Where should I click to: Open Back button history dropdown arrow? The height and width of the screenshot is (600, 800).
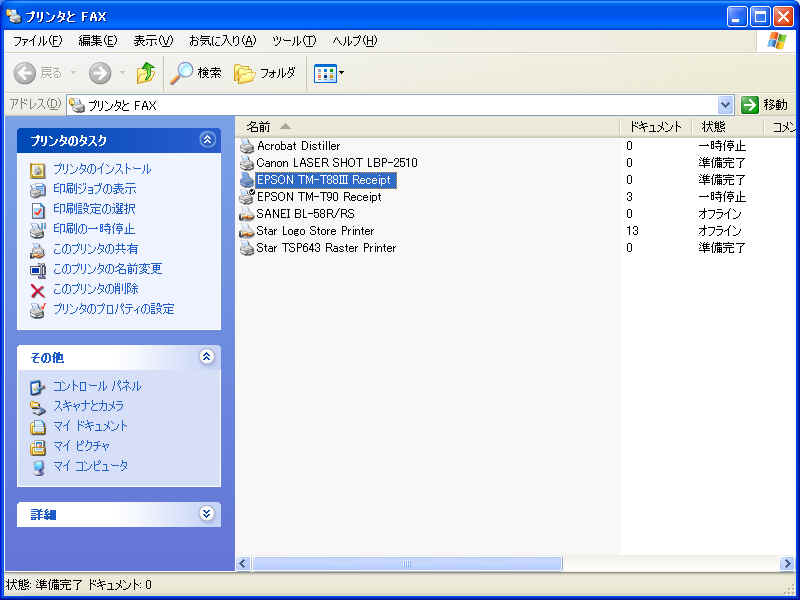click(73, 73)
